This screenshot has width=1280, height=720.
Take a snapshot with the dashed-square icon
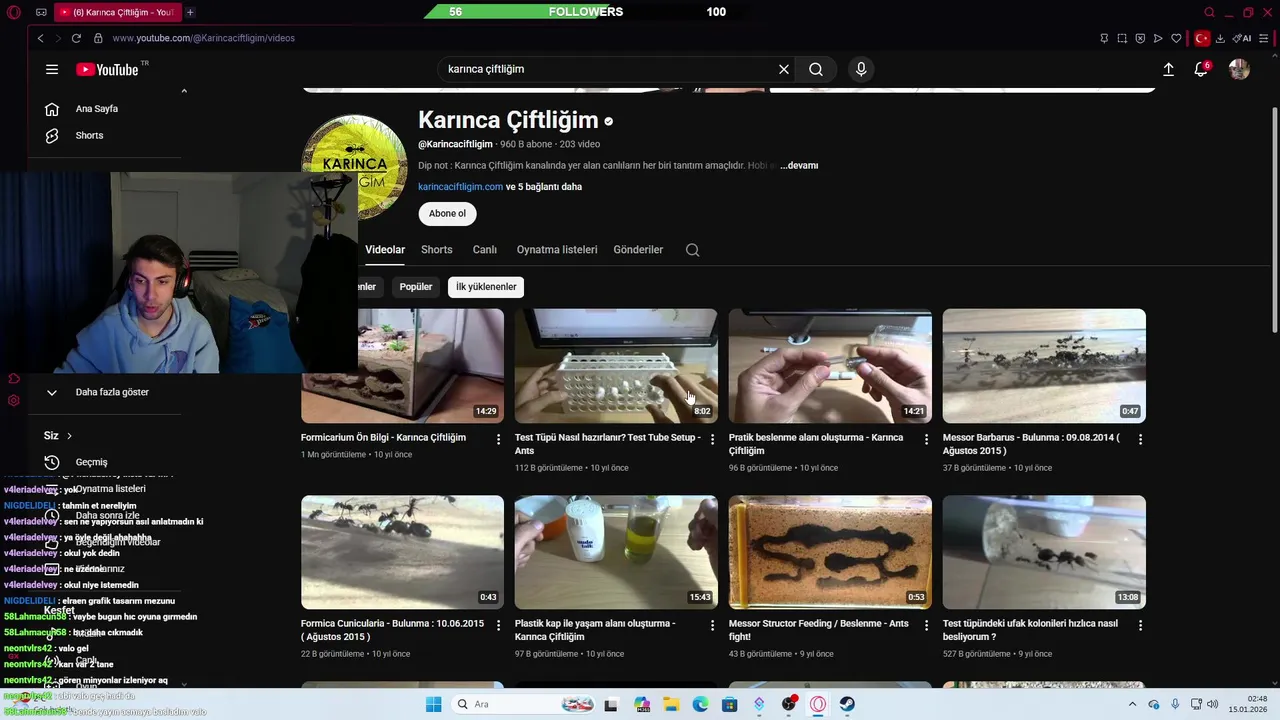(1122, 38)
